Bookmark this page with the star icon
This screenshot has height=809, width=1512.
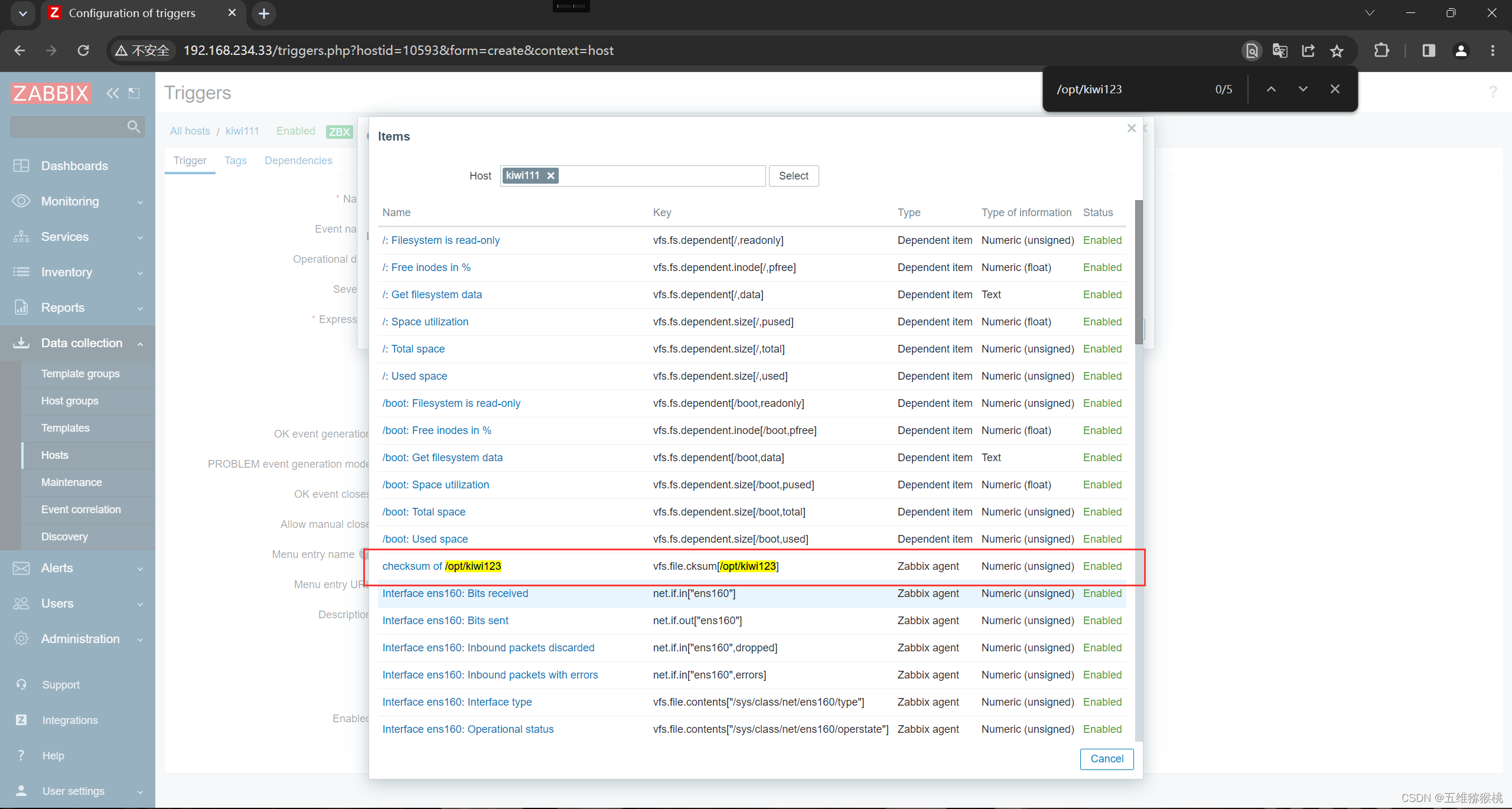(1337, 51)
